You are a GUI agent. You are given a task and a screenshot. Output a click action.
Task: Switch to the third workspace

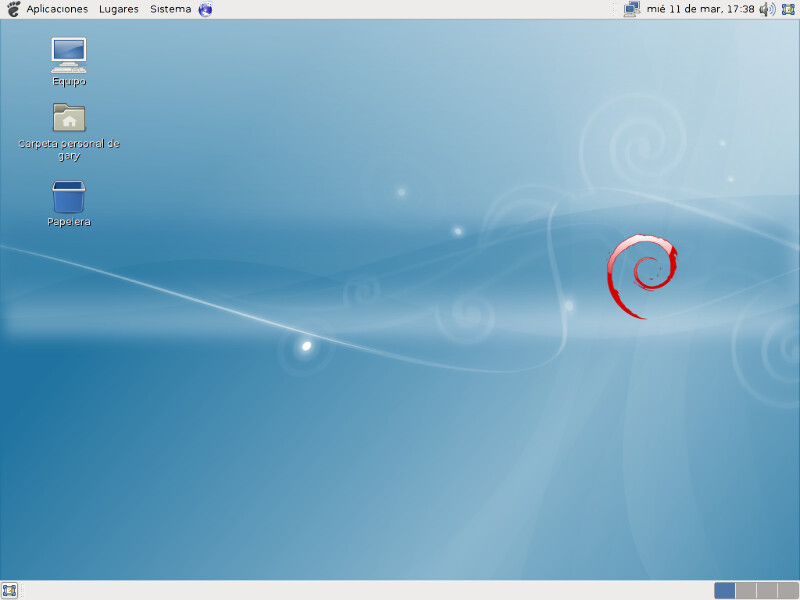point(767,590)
